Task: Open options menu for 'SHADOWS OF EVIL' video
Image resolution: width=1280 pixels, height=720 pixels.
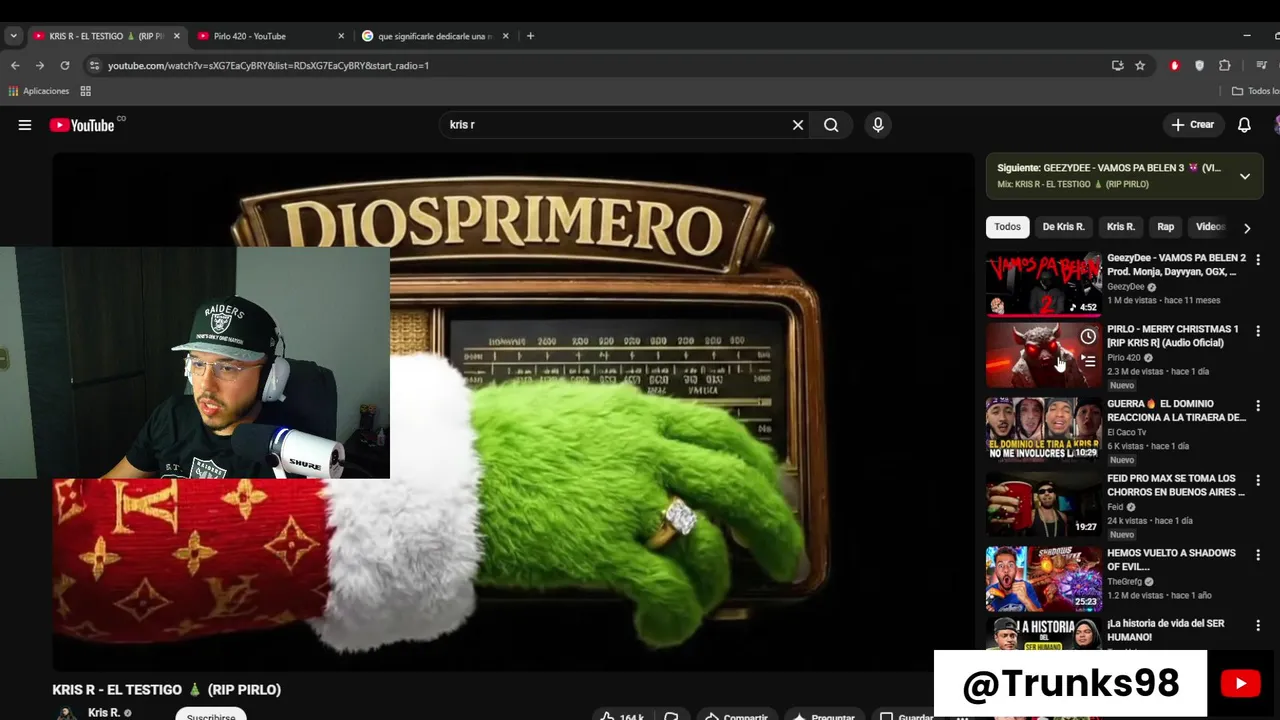Action: point(1258,555)
